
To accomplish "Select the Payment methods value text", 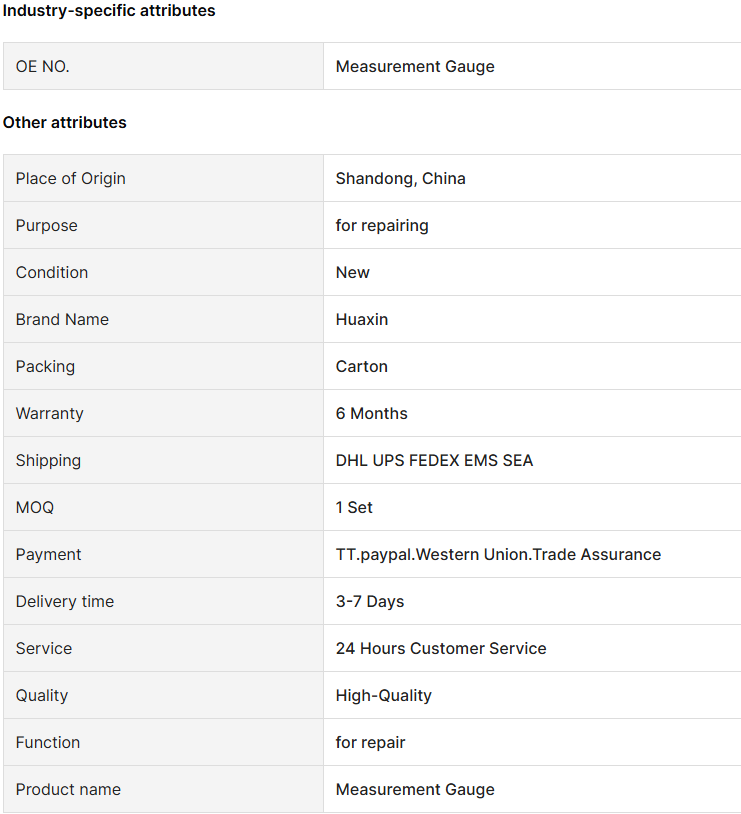I will (498, 554).
